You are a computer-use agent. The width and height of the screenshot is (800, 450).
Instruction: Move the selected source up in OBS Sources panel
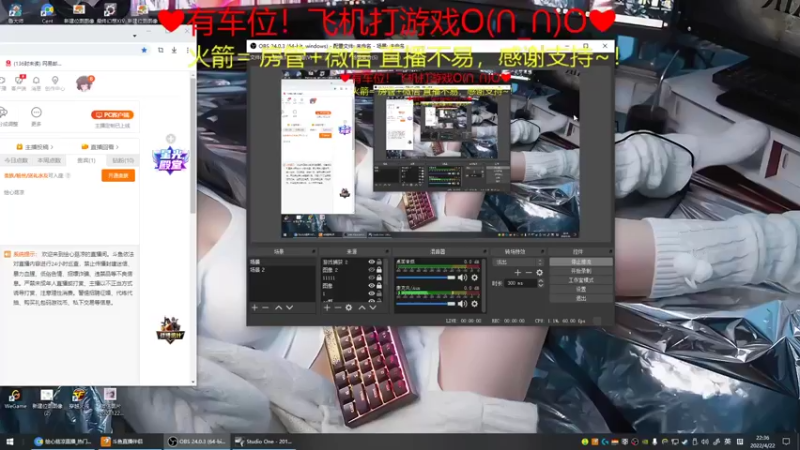pyautogui.click(x=362, y=308)
